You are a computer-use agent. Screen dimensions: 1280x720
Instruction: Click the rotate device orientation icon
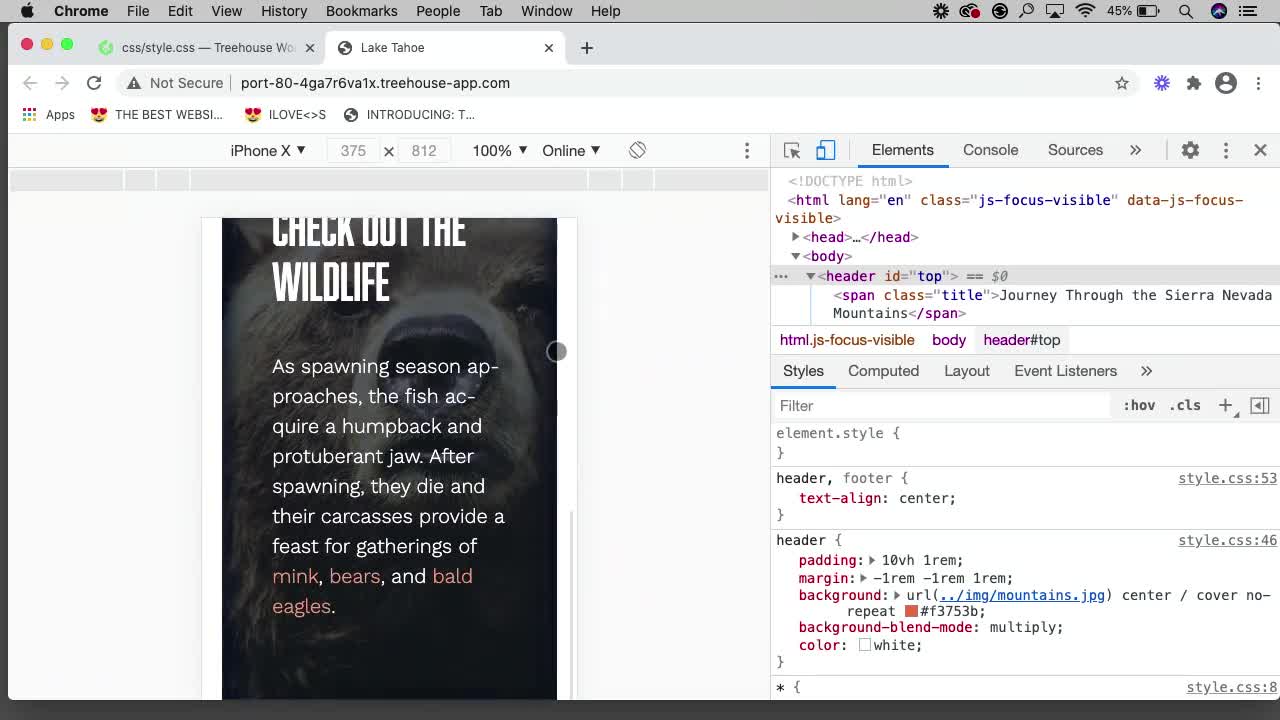pyautogui.click(x=637, y=150)
